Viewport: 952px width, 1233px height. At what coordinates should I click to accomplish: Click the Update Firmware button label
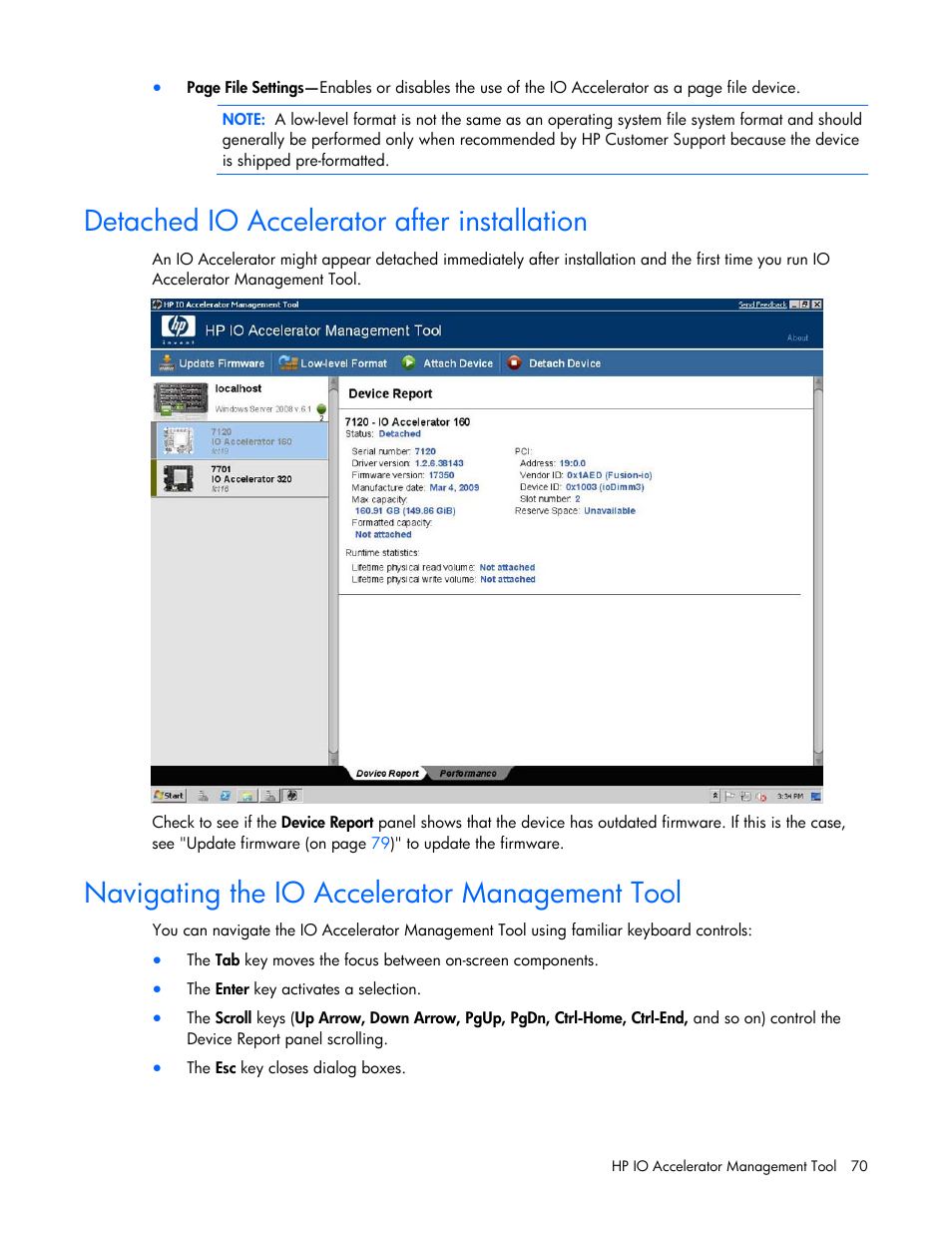(x=222, y=363)
